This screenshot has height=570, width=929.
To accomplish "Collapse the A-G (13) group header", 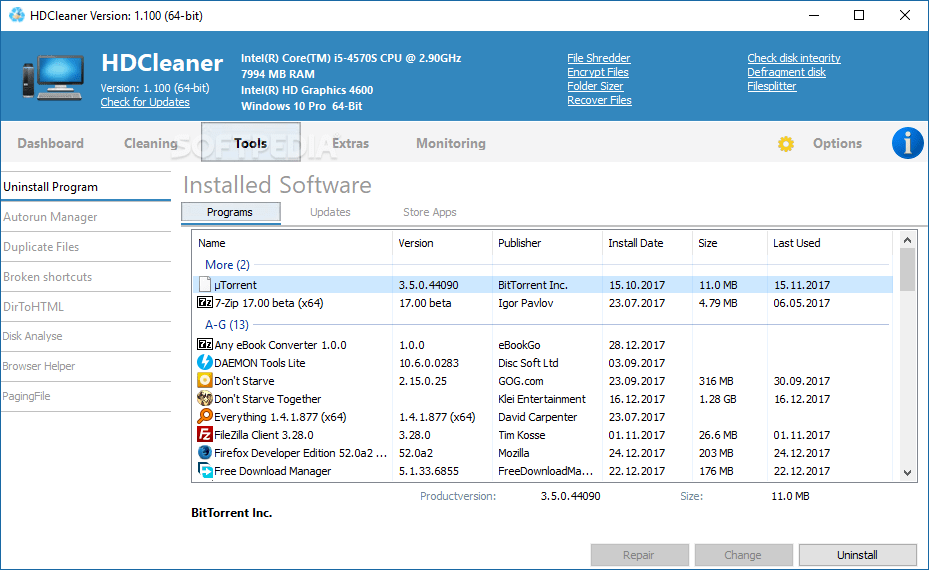I will coord(227,325).
